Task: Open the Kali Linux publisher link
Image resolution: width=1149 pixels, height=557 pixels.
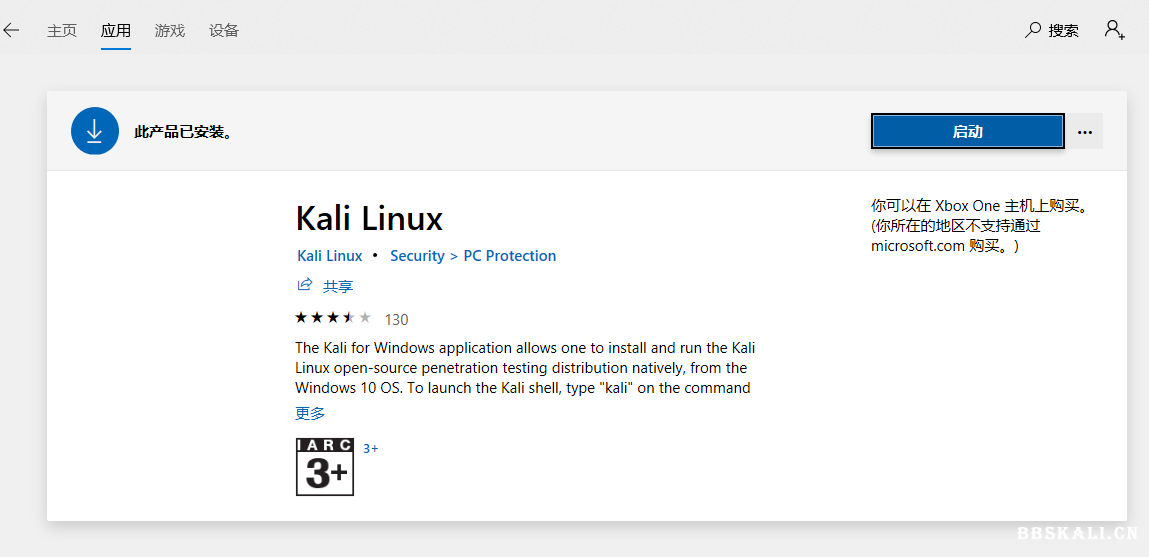Action: click(330, 256)
